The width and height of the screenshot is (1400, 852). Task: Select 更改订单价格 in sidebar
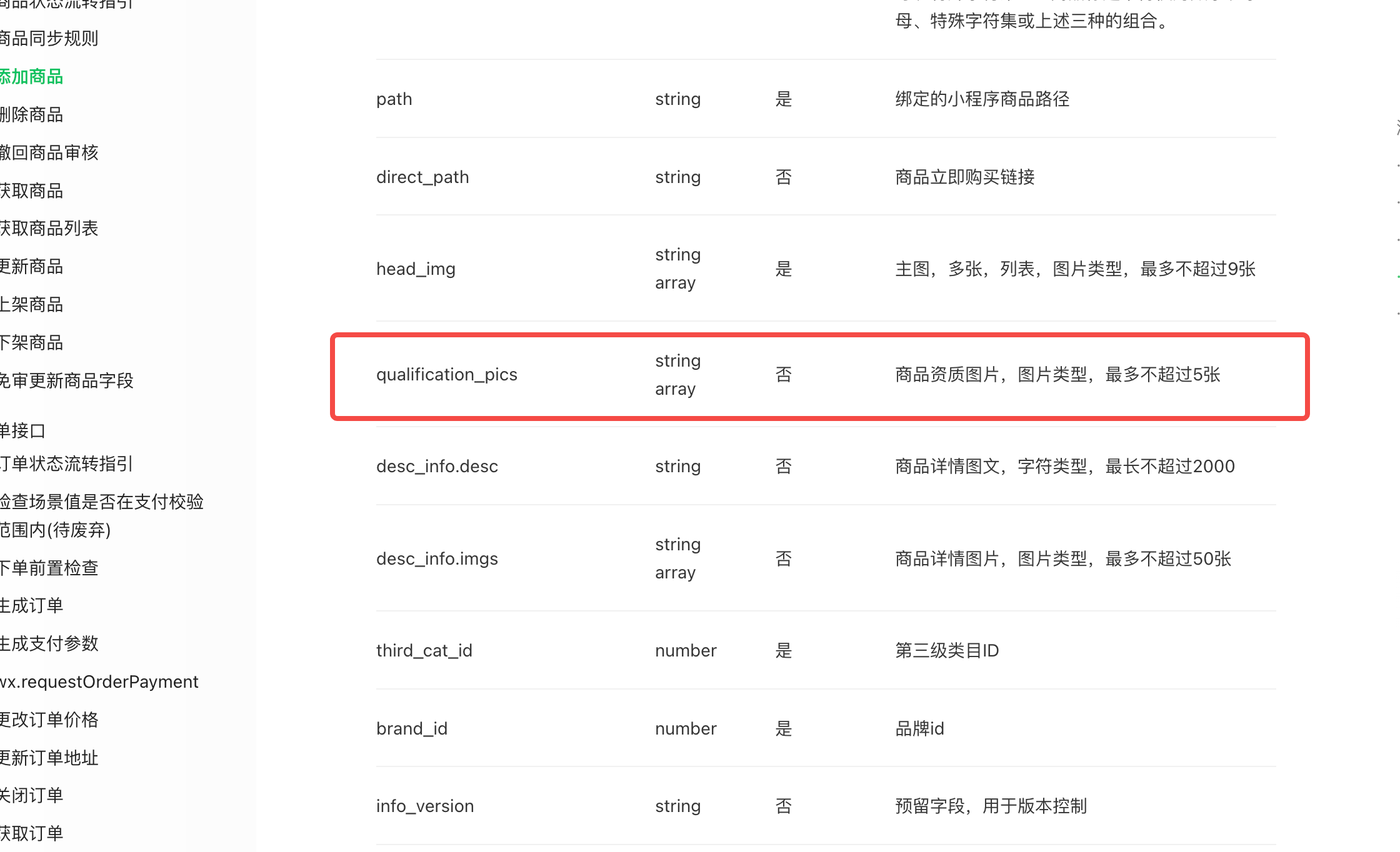tap(49, 720)
